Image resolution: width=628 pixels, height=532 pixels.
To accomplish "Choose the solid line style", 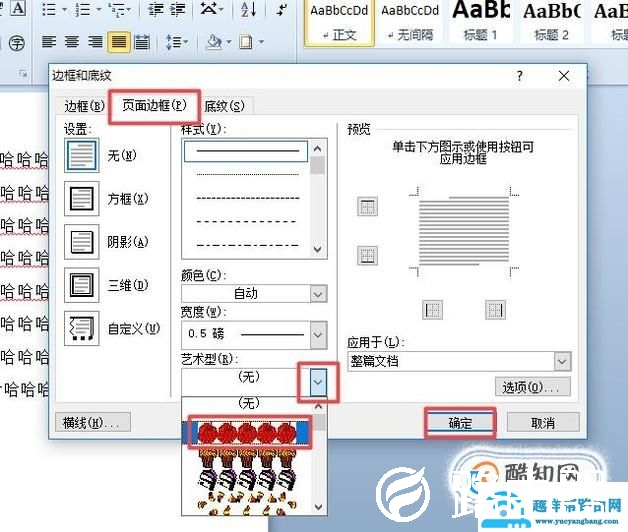I will tap(246, 151).
